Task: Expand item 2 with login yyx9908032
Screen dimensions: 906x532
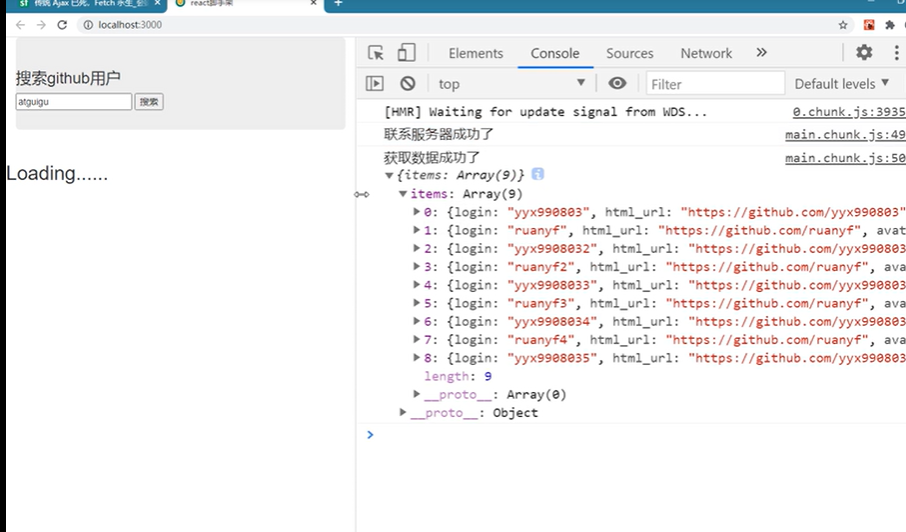Action: [x=416, y=248]
